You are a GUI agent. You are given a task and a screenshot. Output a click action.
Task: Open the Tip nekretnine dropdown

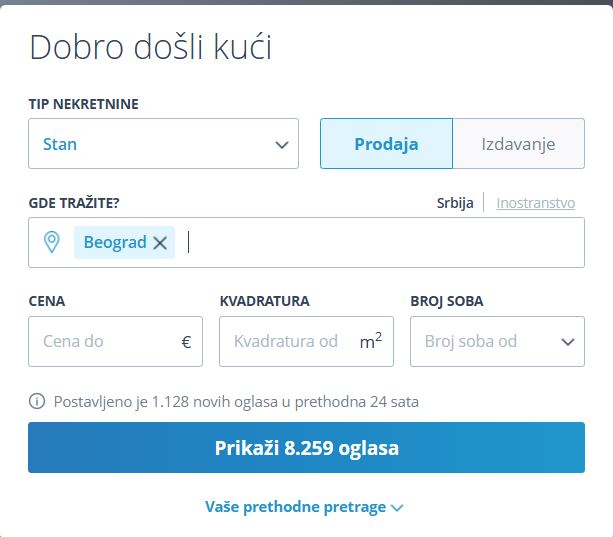coord(163,144)
